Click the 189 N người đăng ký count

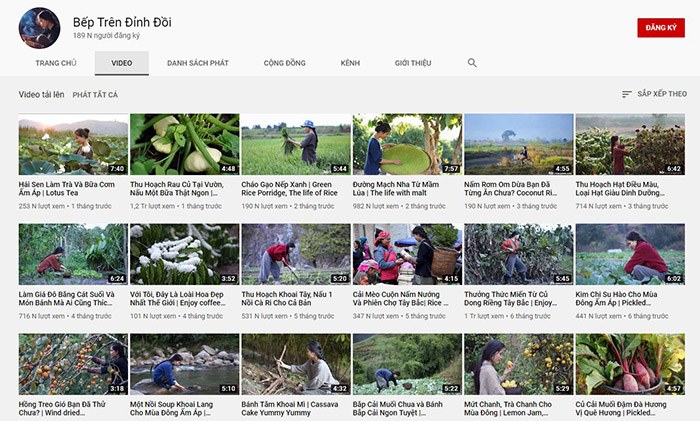pyautogui.click(x=106, y=35)
